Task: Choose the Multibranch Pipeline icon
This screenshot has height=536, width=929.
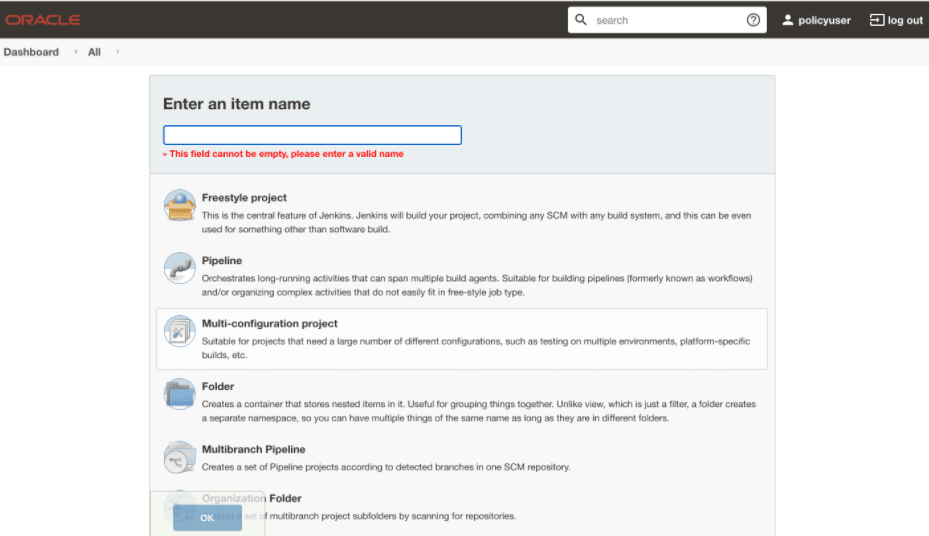Action: (x=180, y=457)
